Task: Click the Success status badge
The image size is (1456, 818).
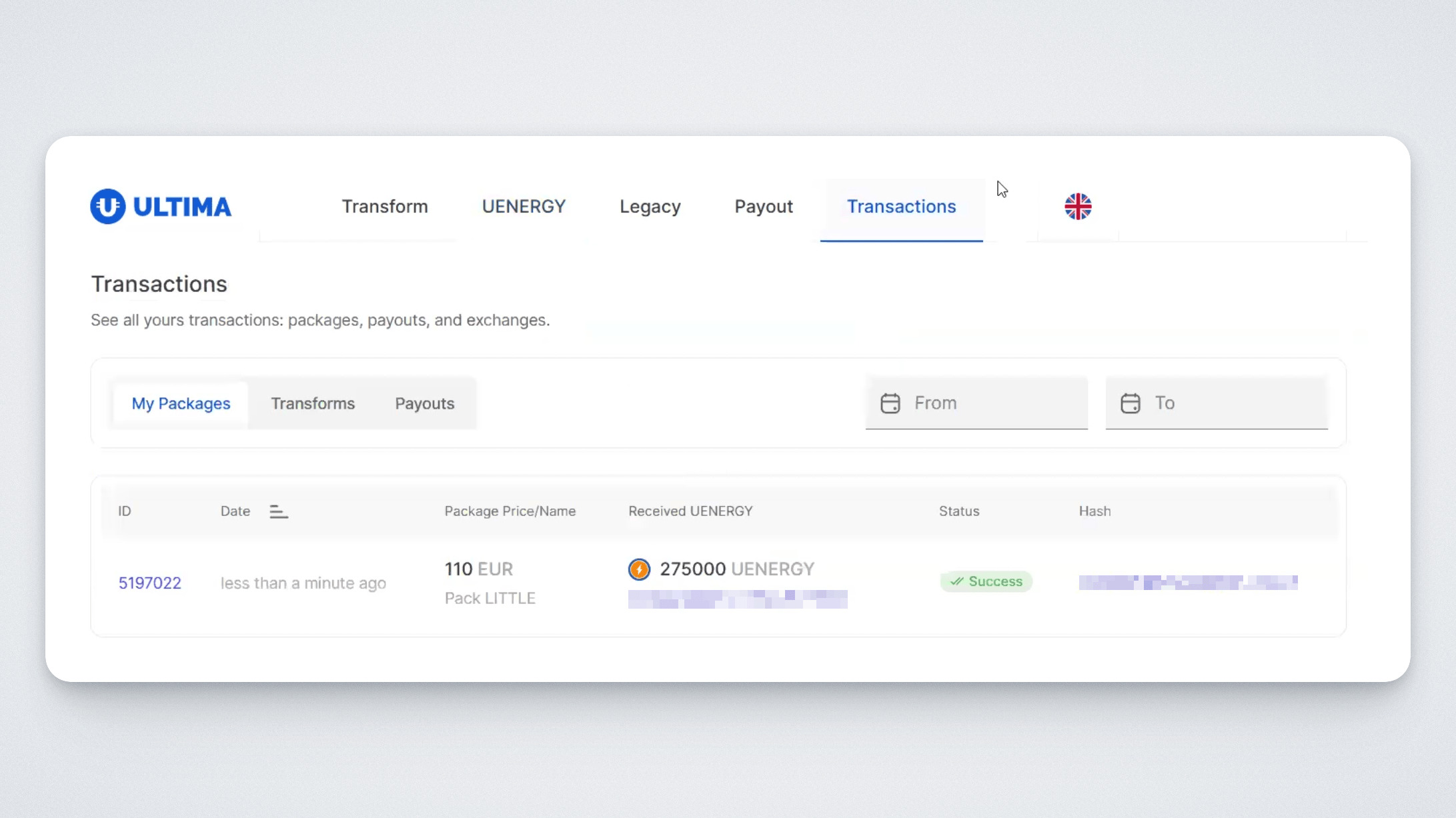Action: 986,581
